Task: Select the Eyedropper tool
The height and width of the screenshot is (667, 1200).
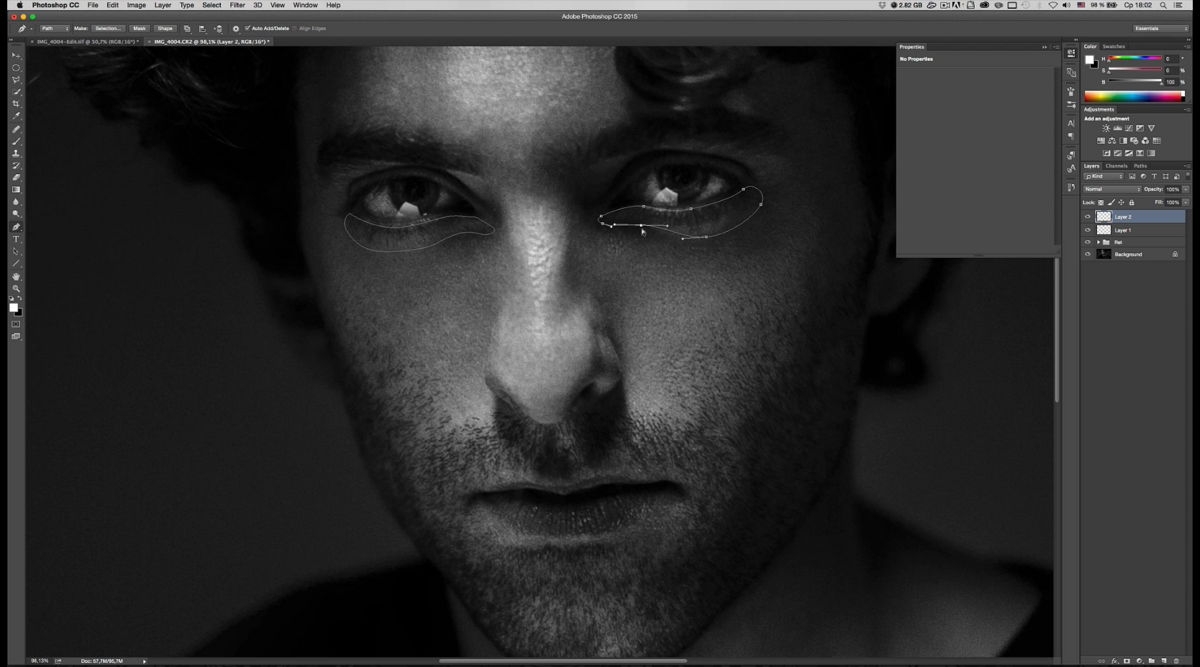Action: point(16,116)
